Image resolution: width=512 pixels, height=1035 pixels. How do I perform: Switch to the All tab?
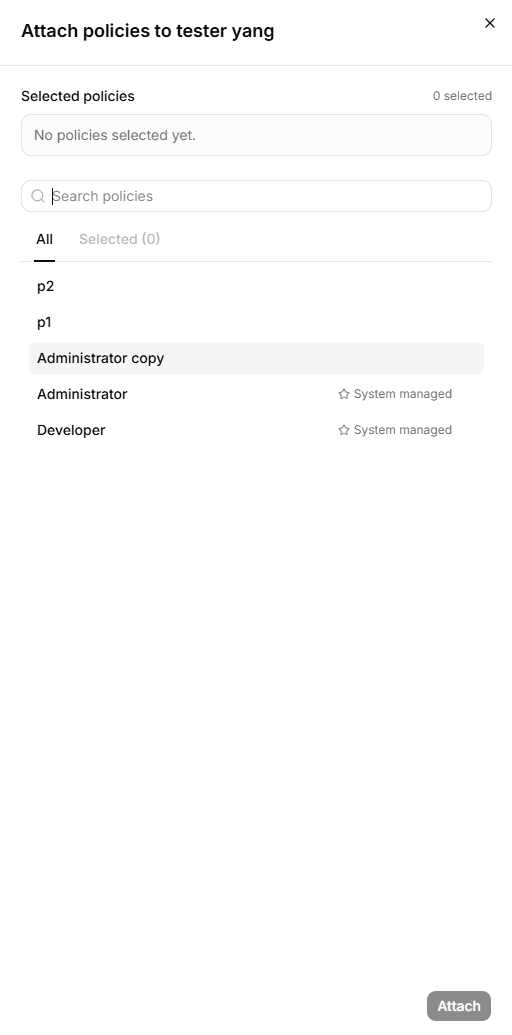[44, 239]
